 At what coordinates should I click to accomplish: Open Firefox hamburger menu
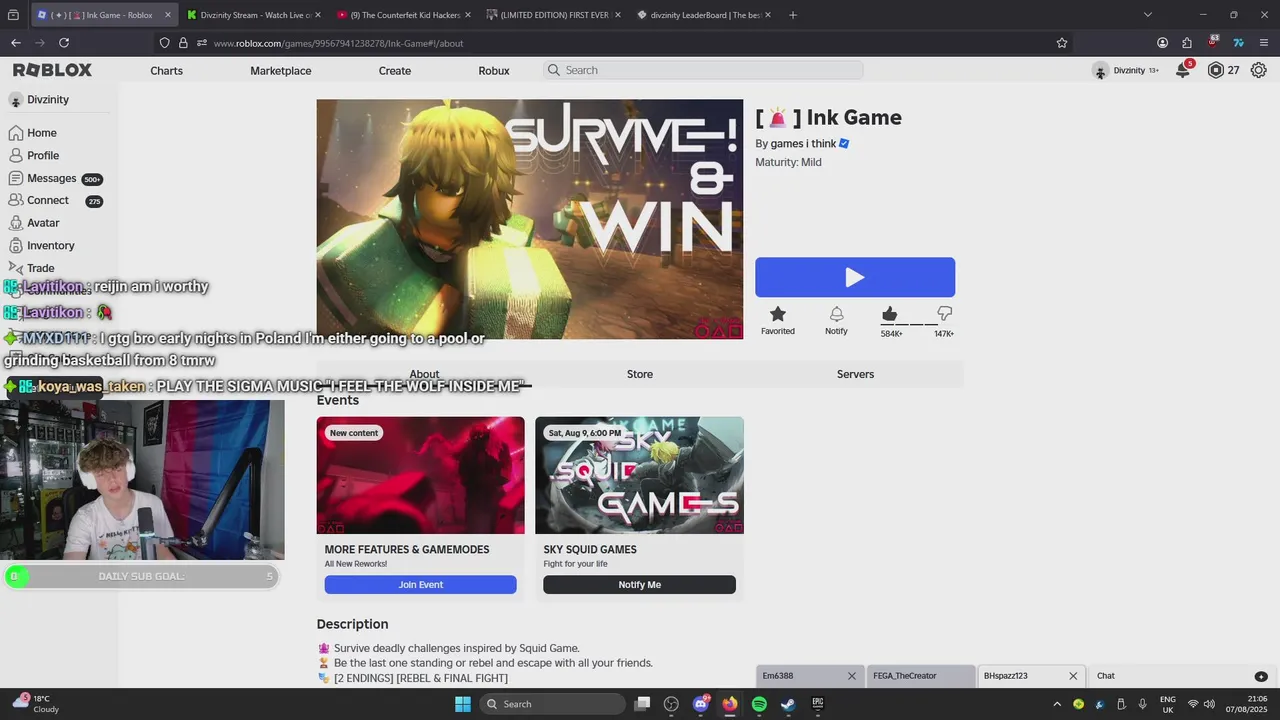(1264, 43)
